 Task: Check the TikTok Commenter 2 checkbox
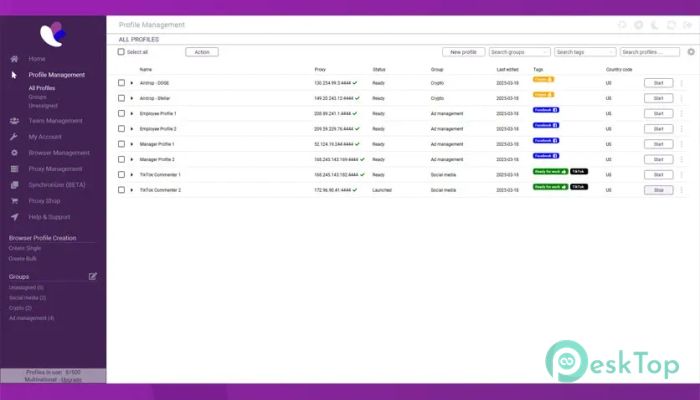click(x=121, y=190)
